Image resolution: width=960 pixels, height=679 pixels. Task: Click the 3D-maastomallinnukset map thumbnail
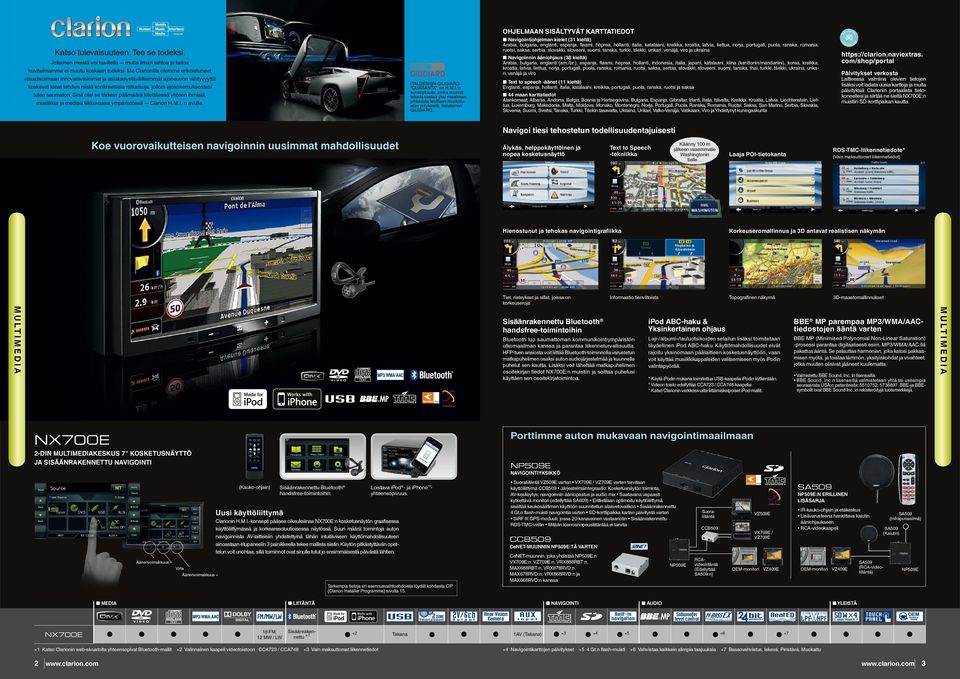pos(879,264)
